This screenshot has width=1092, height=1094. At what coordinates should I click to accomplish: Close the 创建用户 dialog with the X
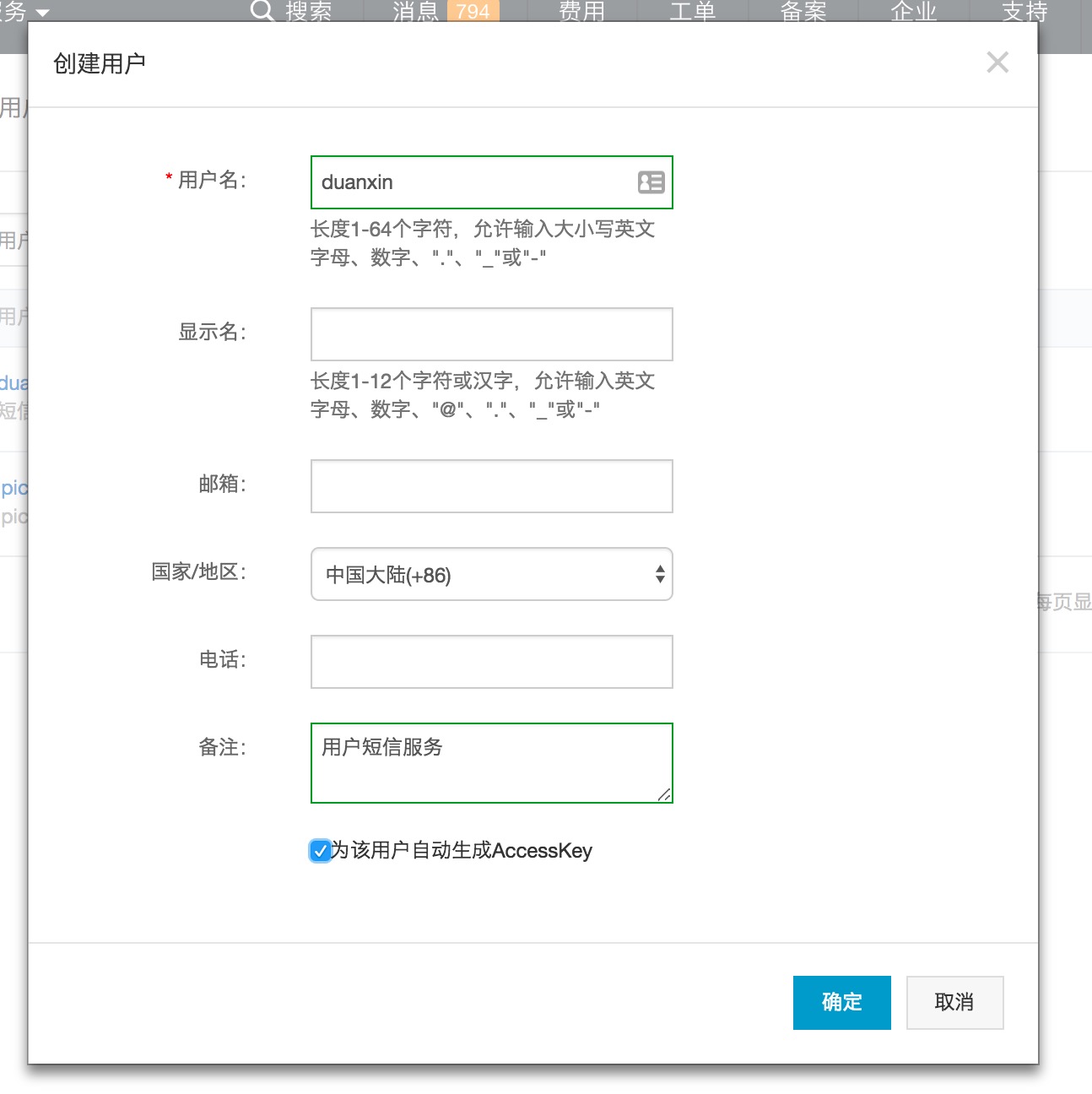[x=997, y=62]
